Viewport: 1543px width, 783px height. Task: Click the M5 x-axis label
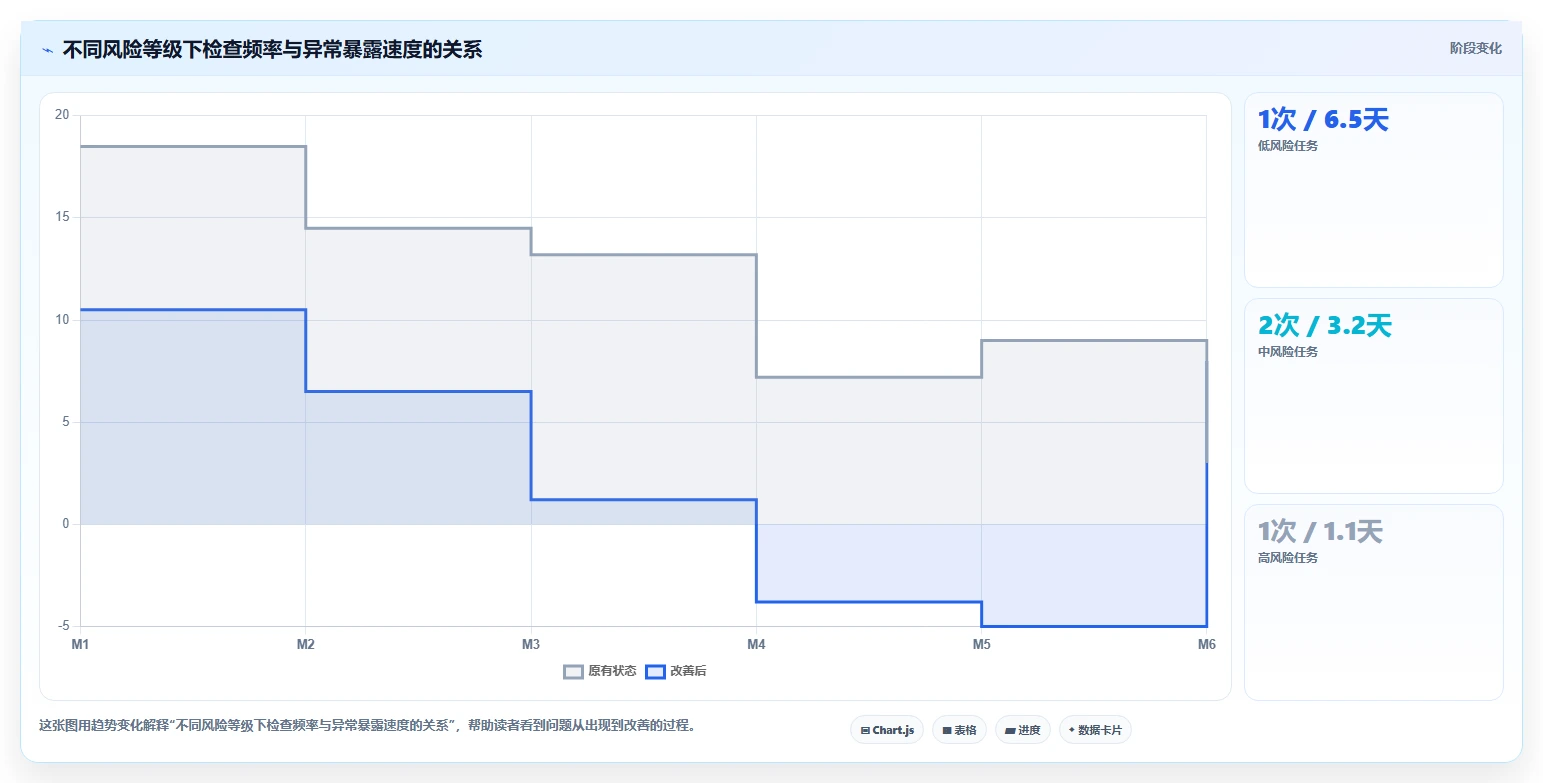coord(981,644)
